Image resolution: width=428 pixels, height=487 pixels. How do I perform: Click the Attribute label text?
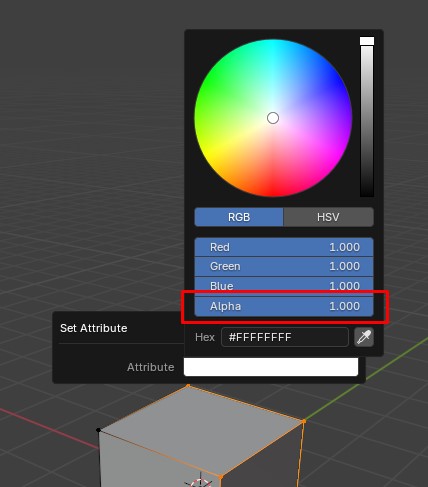(x=151, y=367)
